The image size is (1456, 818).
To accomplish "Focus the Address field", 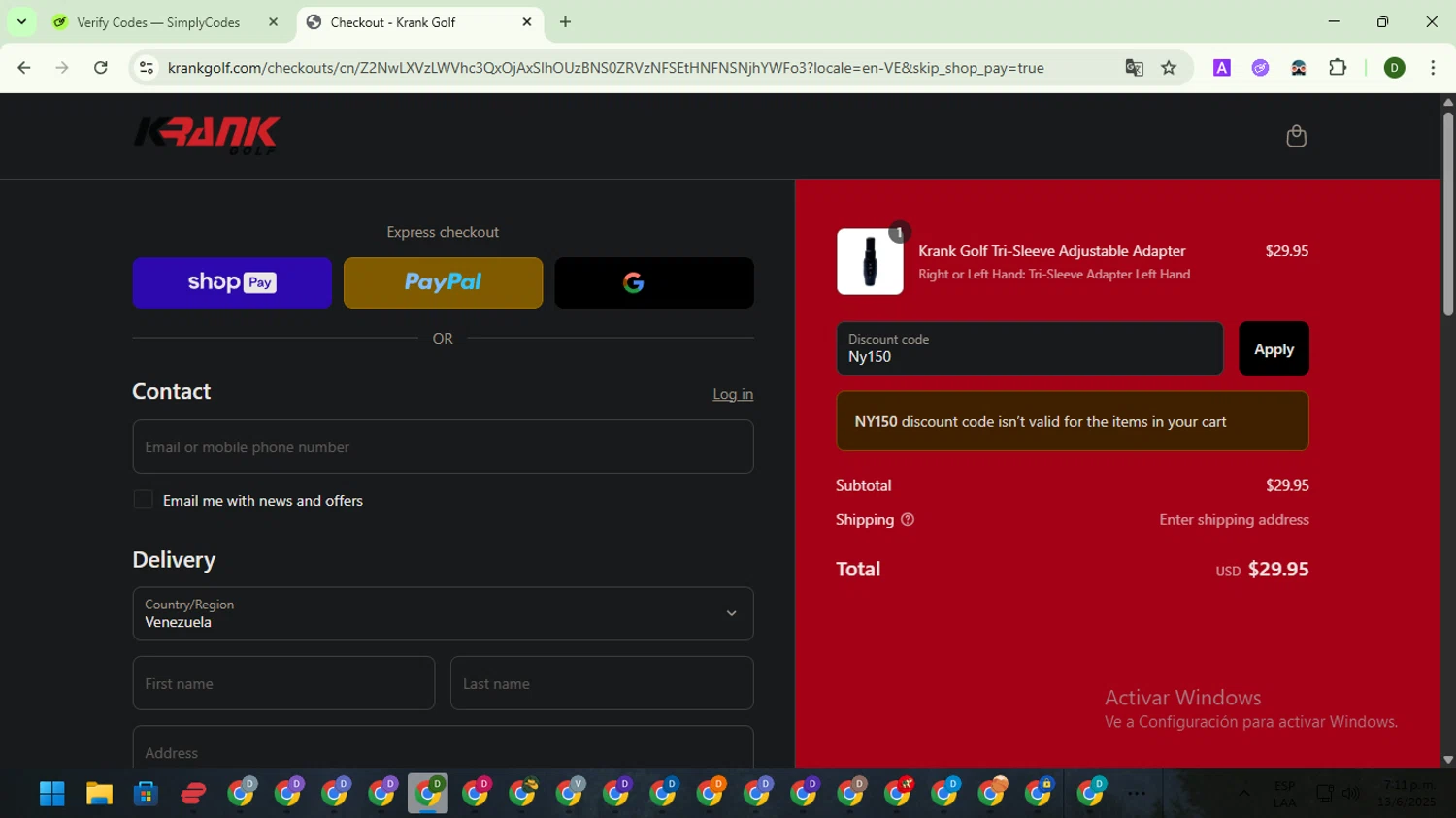I will pos(443,747).
